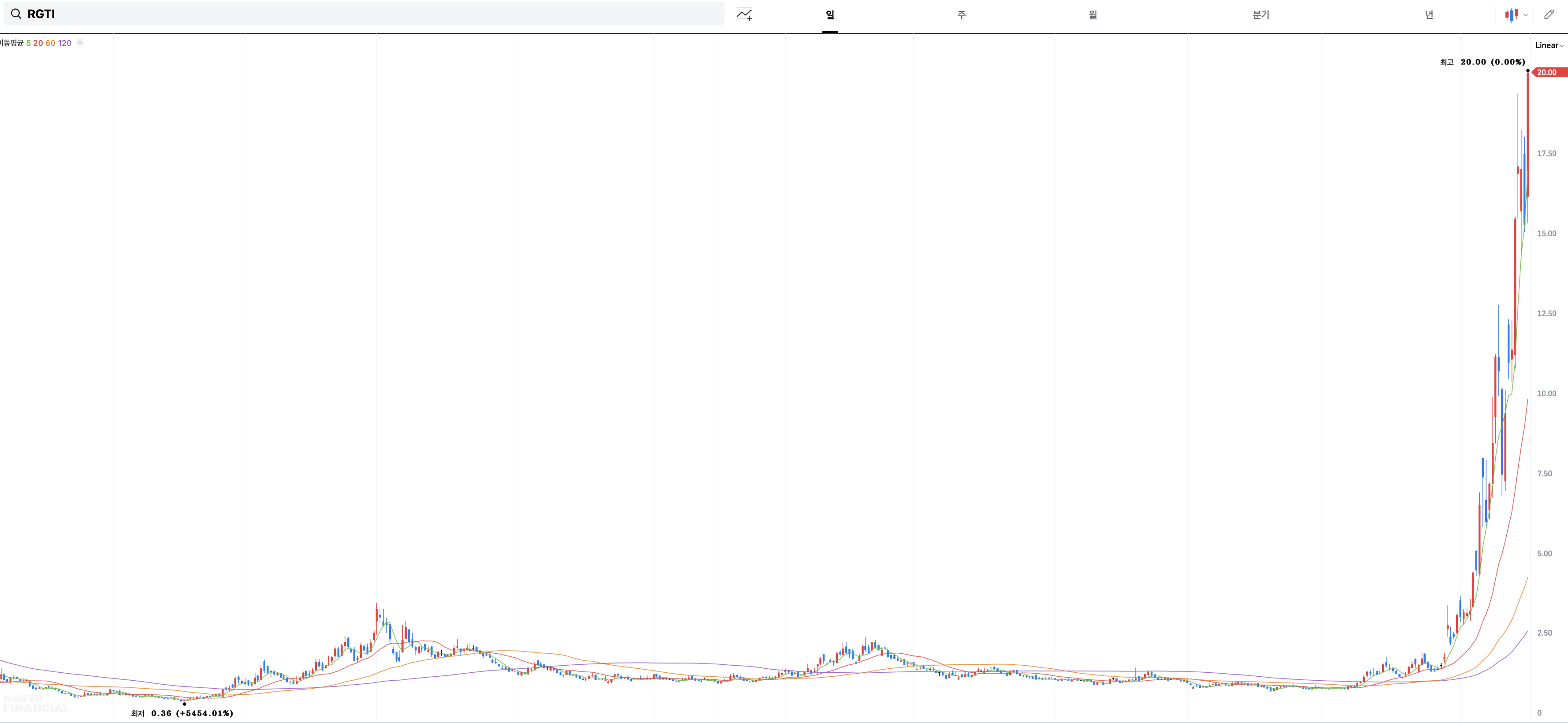Select the pencil drawing tool

(x=1549, y=15)
